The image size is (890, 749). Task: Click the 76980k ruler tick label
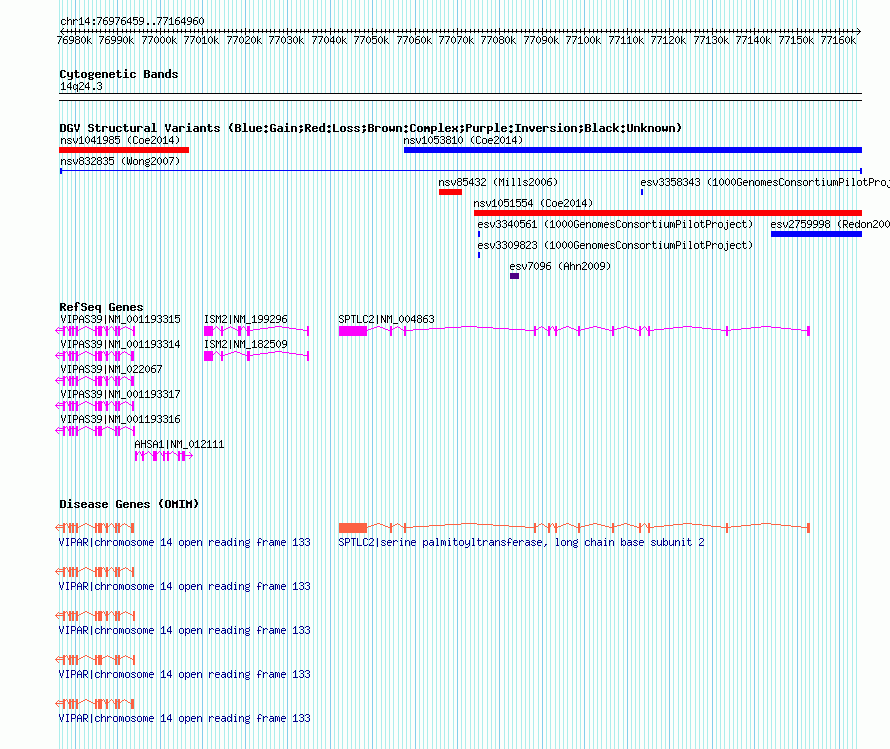point(74,40)
